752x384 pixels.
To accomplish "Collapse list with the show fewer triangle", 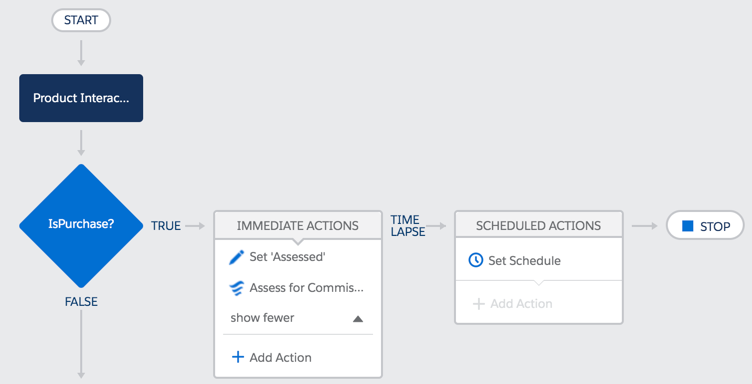I will tap(358, 319).
